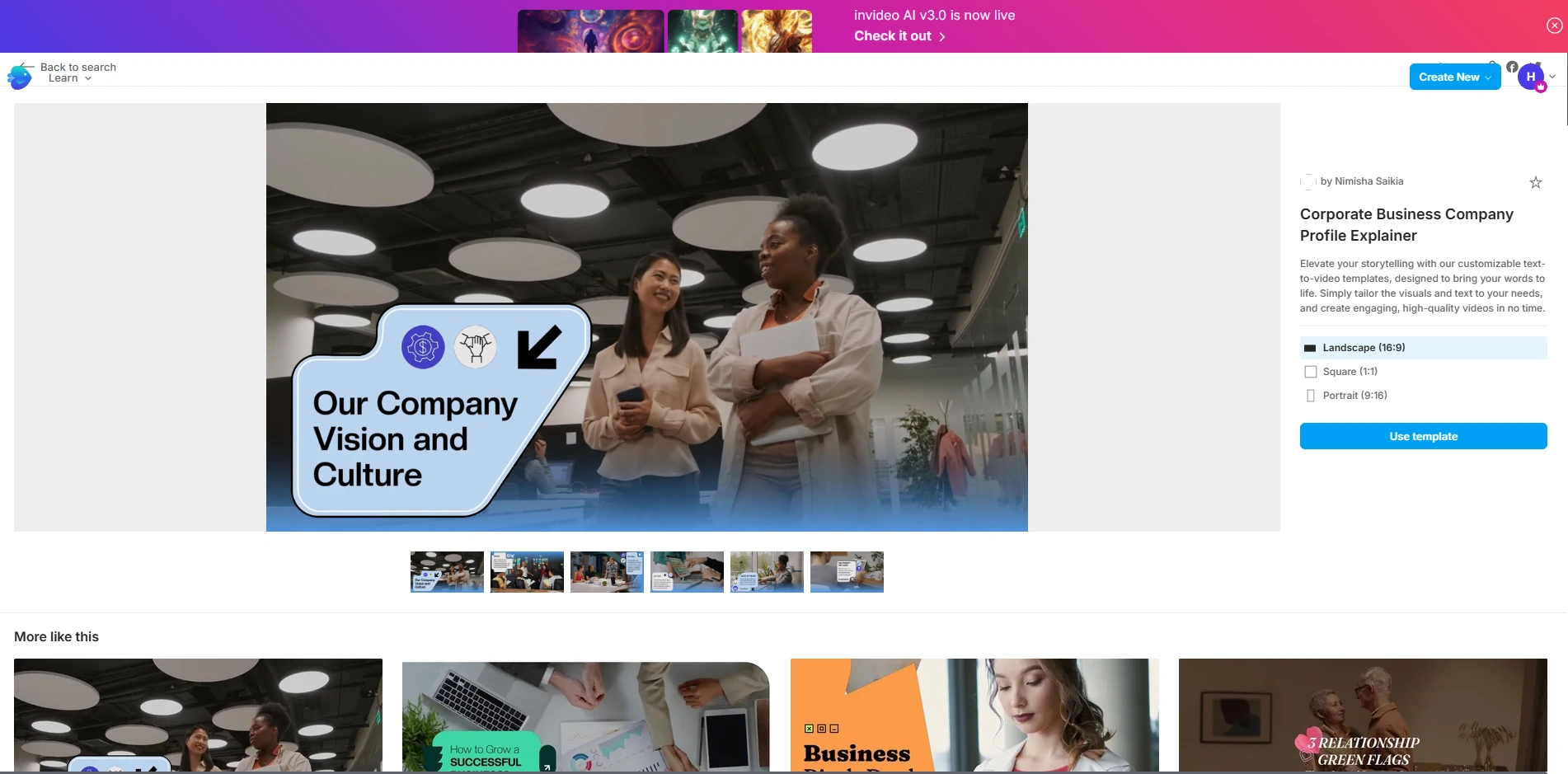The height and width of the screenshot is (774, 1568).
Task: Open 3 Relationship Green Flags template
Action: [x=1363, y=715]
